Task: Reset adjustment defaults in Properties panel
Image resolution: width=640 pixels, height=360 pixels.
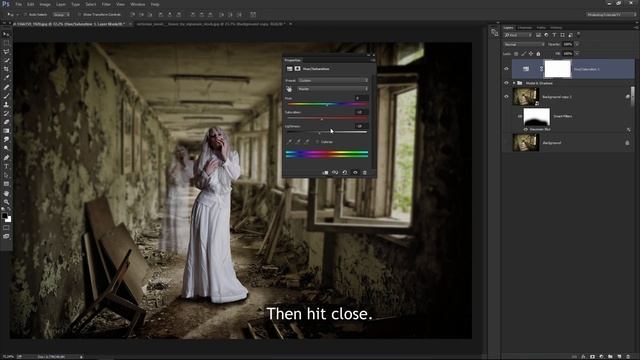Action: pyautogui.click(x=345, y=173)
